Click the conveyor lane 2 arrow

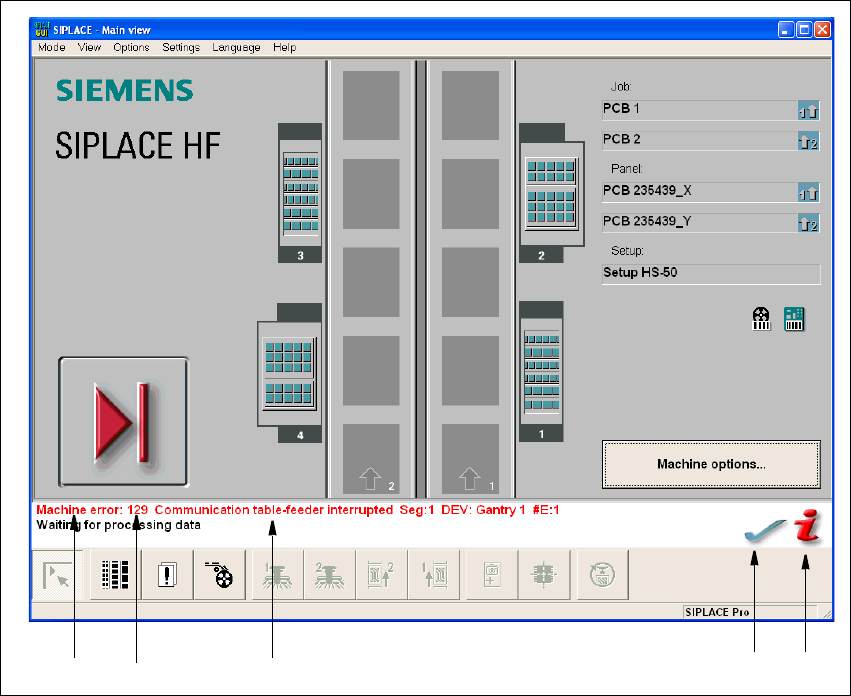[x=371, y=478]
